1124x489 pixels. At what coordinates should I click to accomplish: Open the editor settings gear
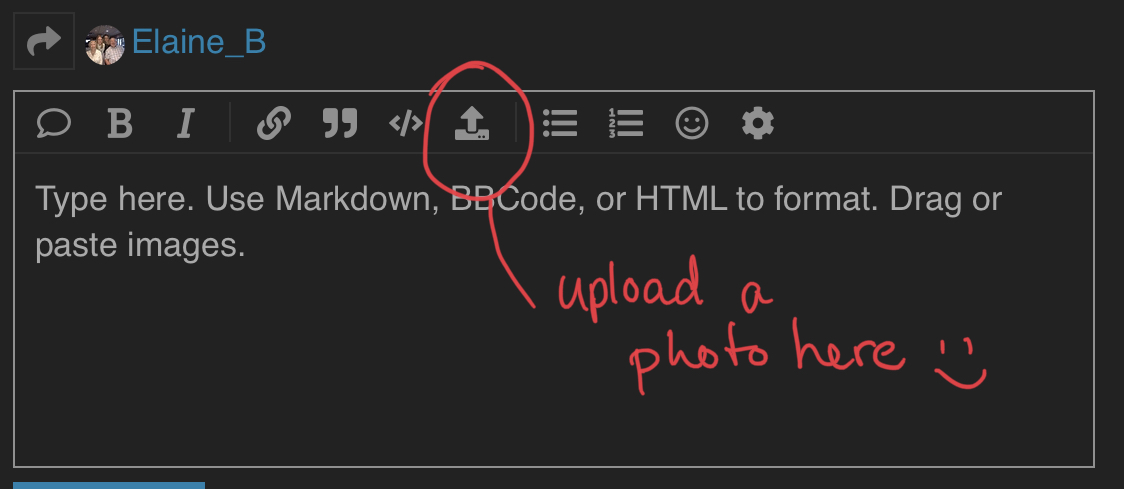pyautogui.click(x=758, y=123)
